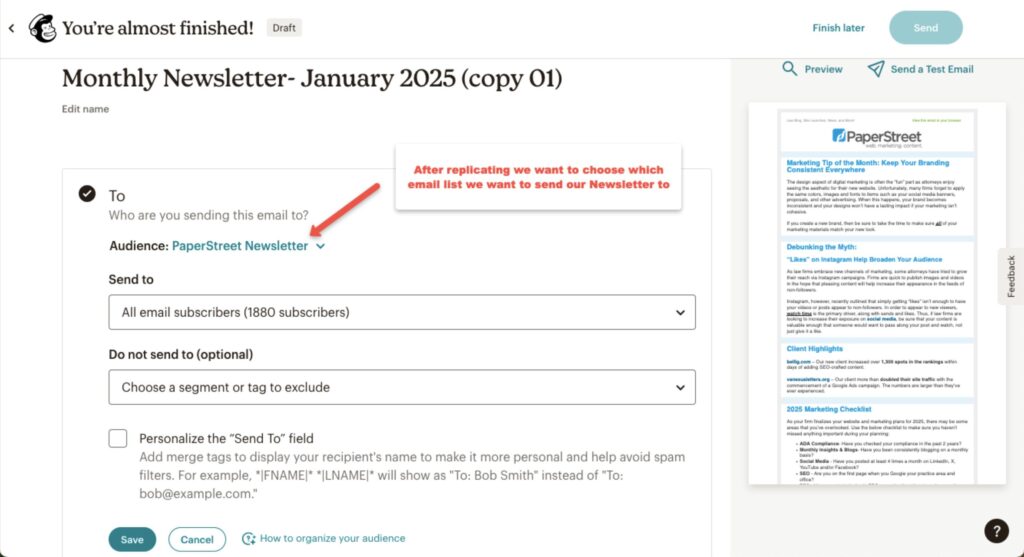The image size is (1024, 557).
Task: Open the newsletter preview thumbnail
Action: click(876, 293)
